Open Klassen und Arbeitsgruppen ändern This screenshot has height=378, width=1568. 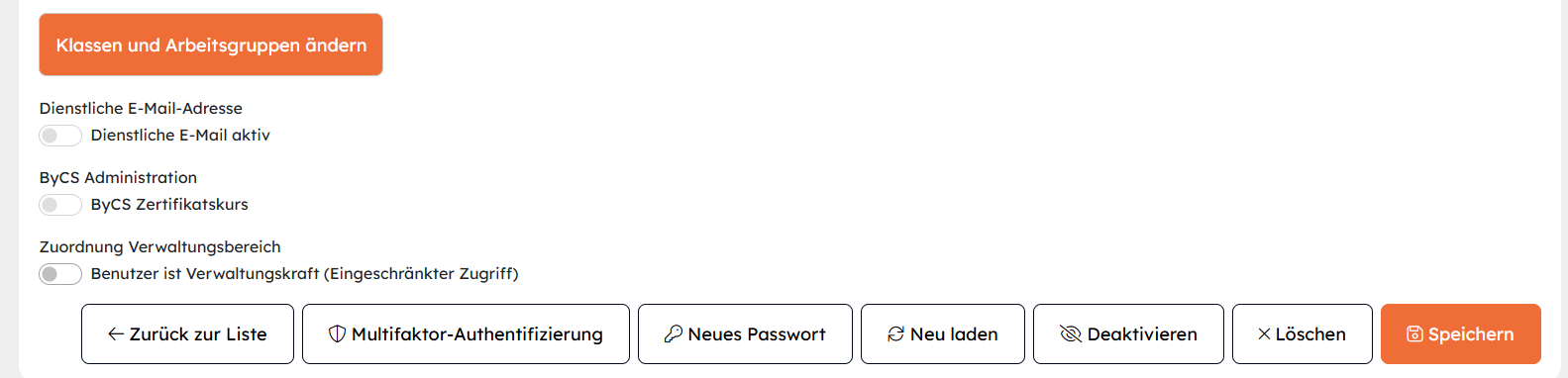tap(211, 45)
